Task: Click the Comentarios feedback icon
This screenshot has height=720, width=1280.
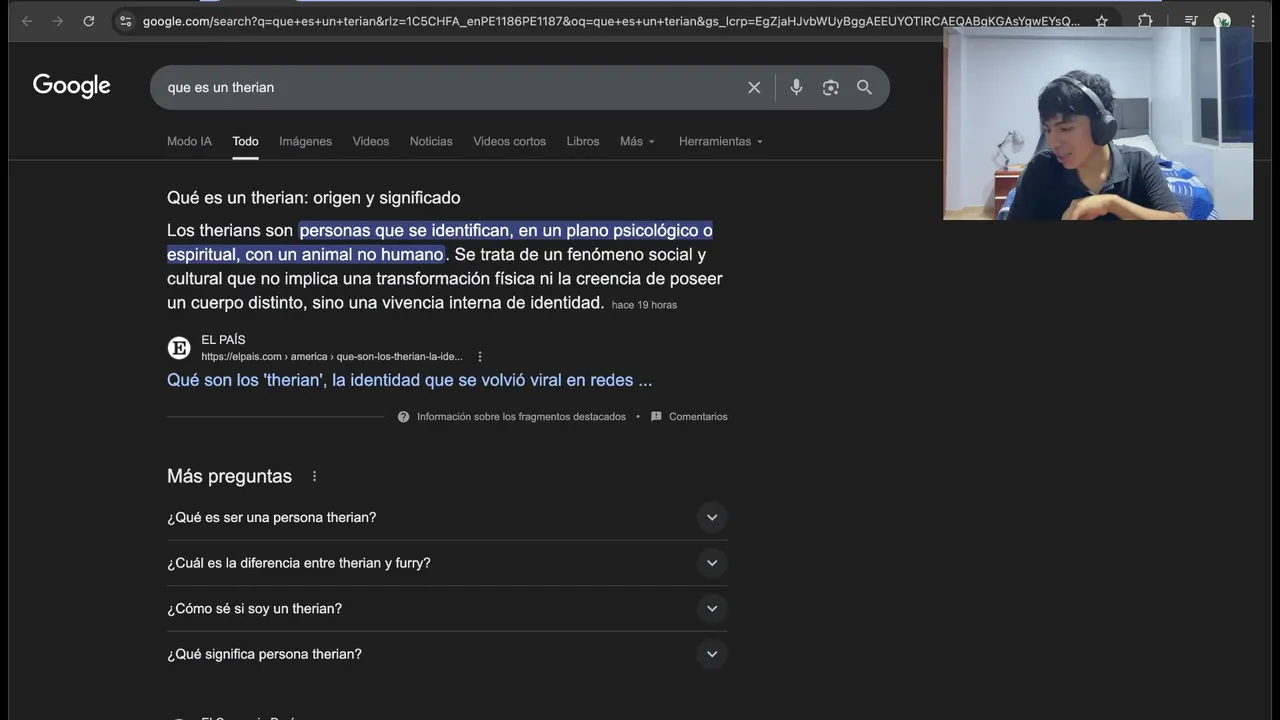Action: click(656, 417)
